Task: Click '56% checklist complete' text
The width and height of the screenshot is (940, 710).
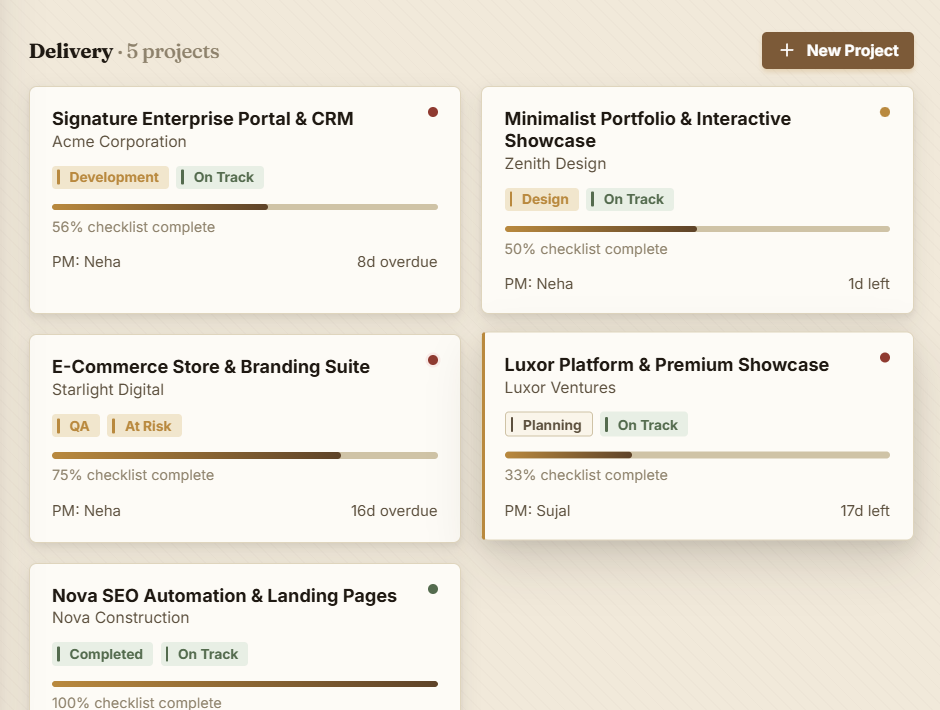Action: point(133,227)
